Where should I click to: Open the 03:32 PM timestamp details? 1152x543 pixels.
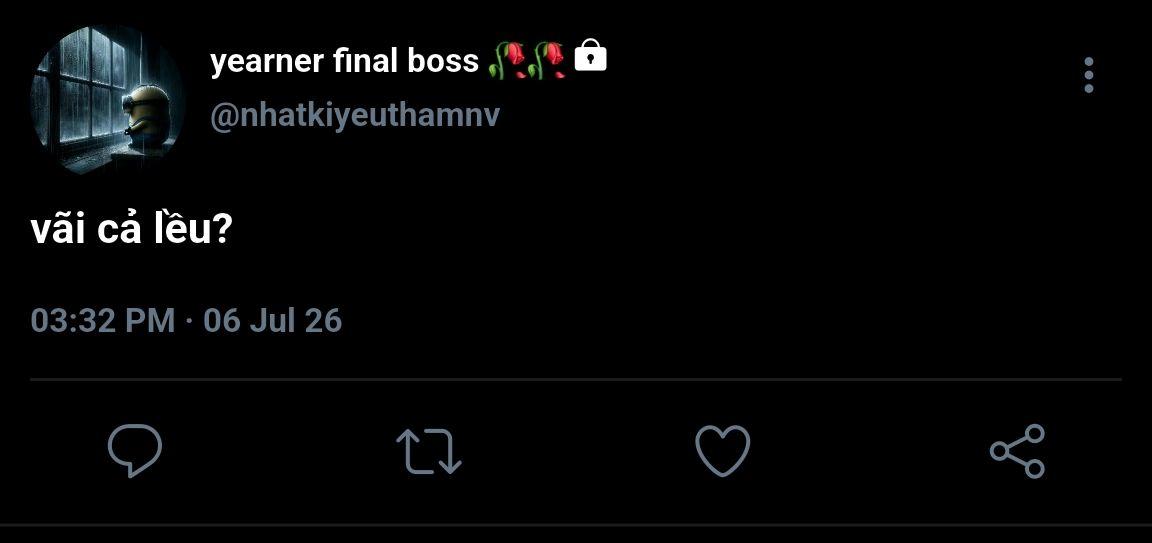103,321
